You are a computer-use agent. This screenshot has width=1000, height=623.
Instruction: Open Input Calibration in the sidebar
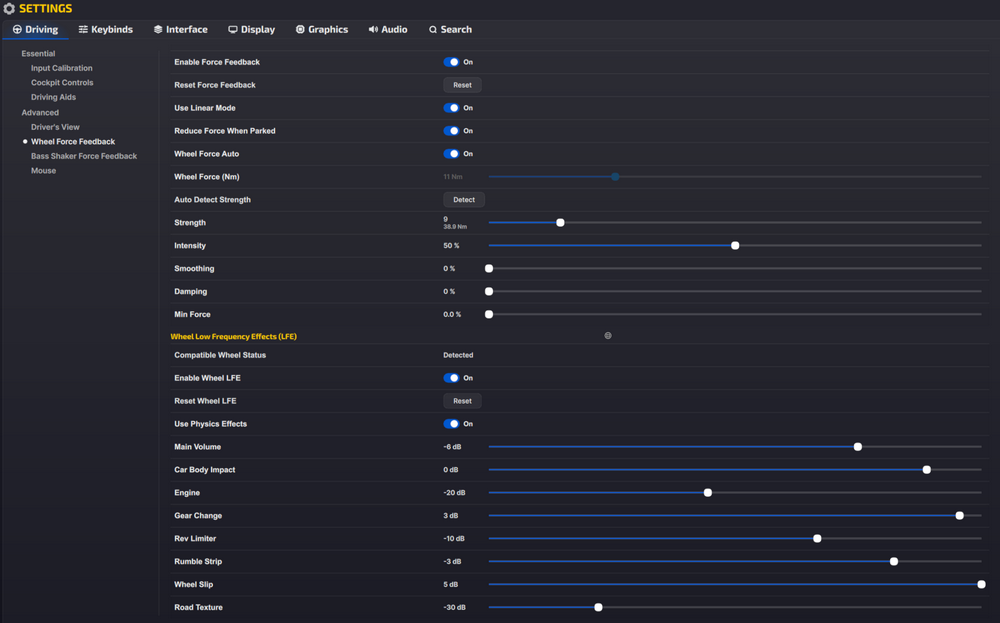point(61,68)
